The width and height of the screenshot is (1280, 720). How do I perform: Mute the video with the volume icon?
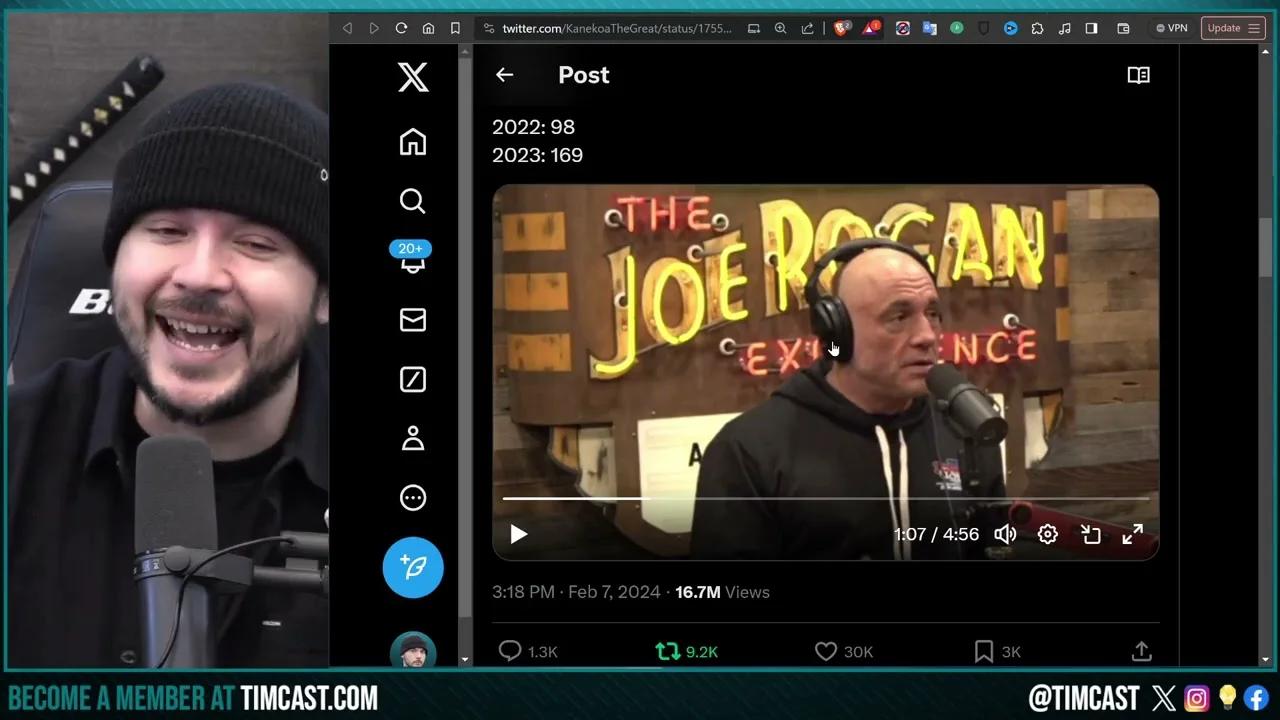click(1005, 534)
